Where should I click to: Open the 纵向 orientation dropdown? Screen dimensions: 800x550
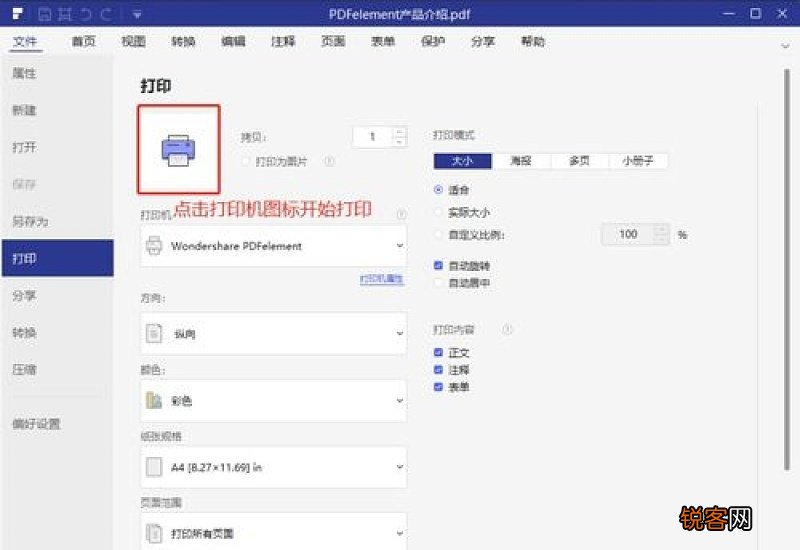click(273, 334)
